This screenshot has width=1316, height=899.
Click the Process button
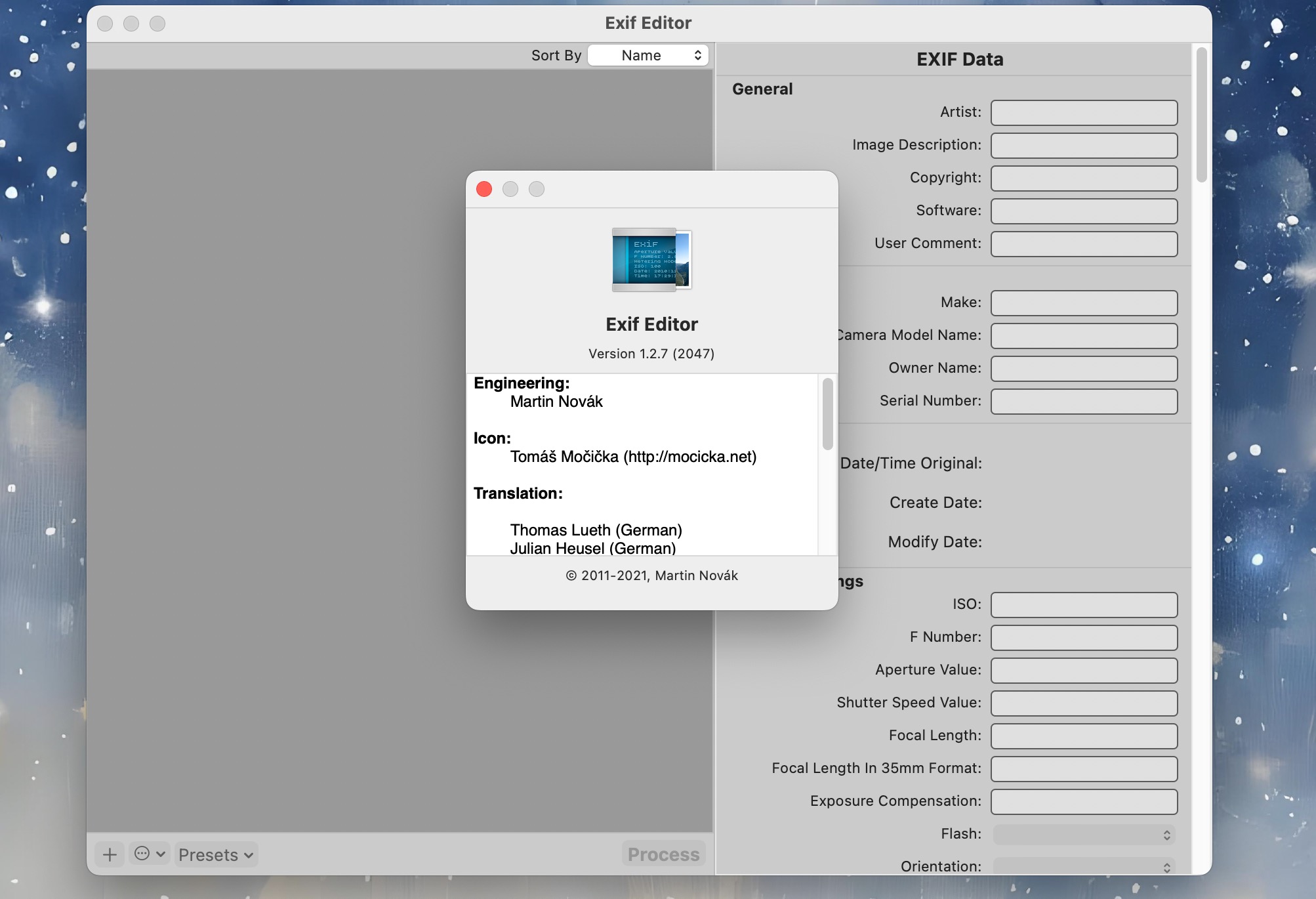point(663,854)
